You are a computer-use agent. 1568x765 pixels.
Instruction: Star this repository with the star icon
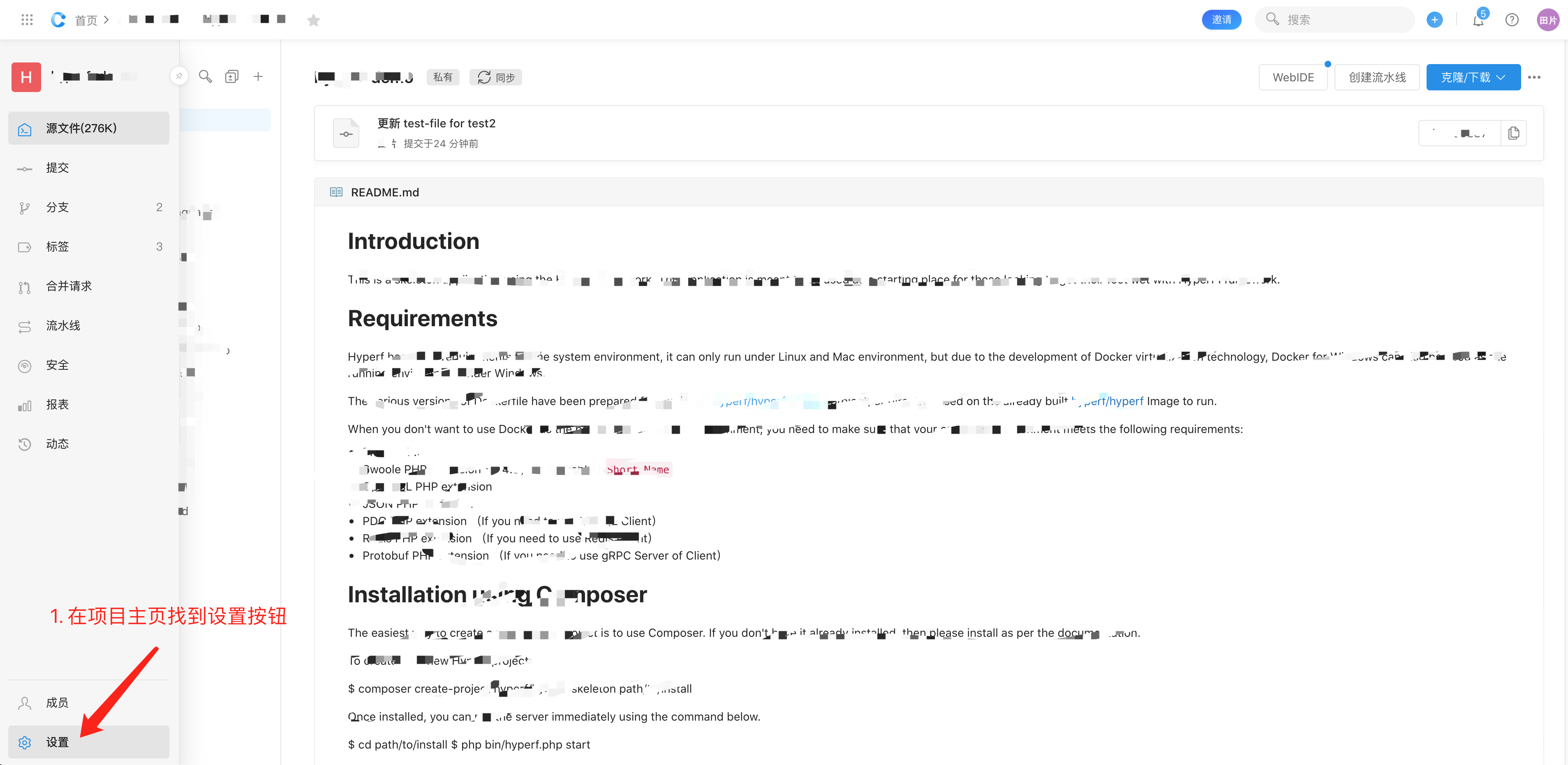coord(314,21)
